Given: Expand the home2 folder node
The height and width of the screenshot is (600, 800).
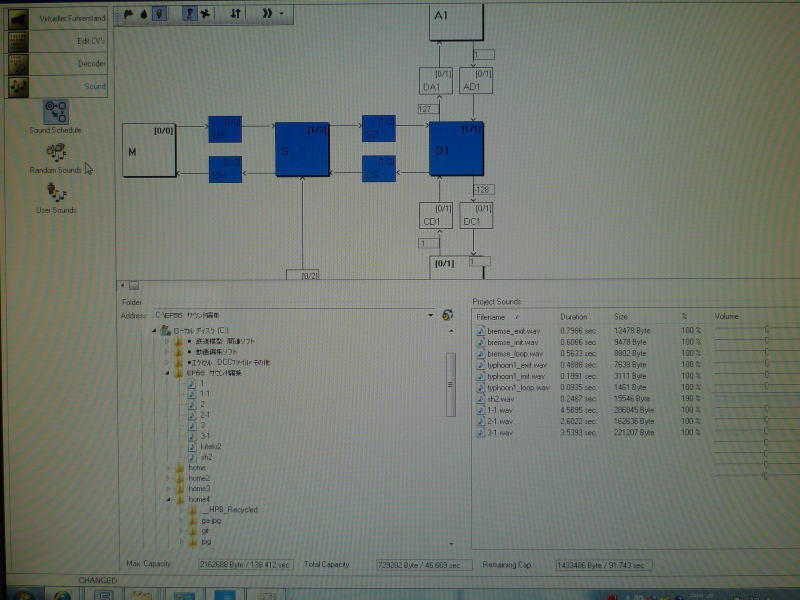Looking at the screenshot, I should (x=168, y=479).
